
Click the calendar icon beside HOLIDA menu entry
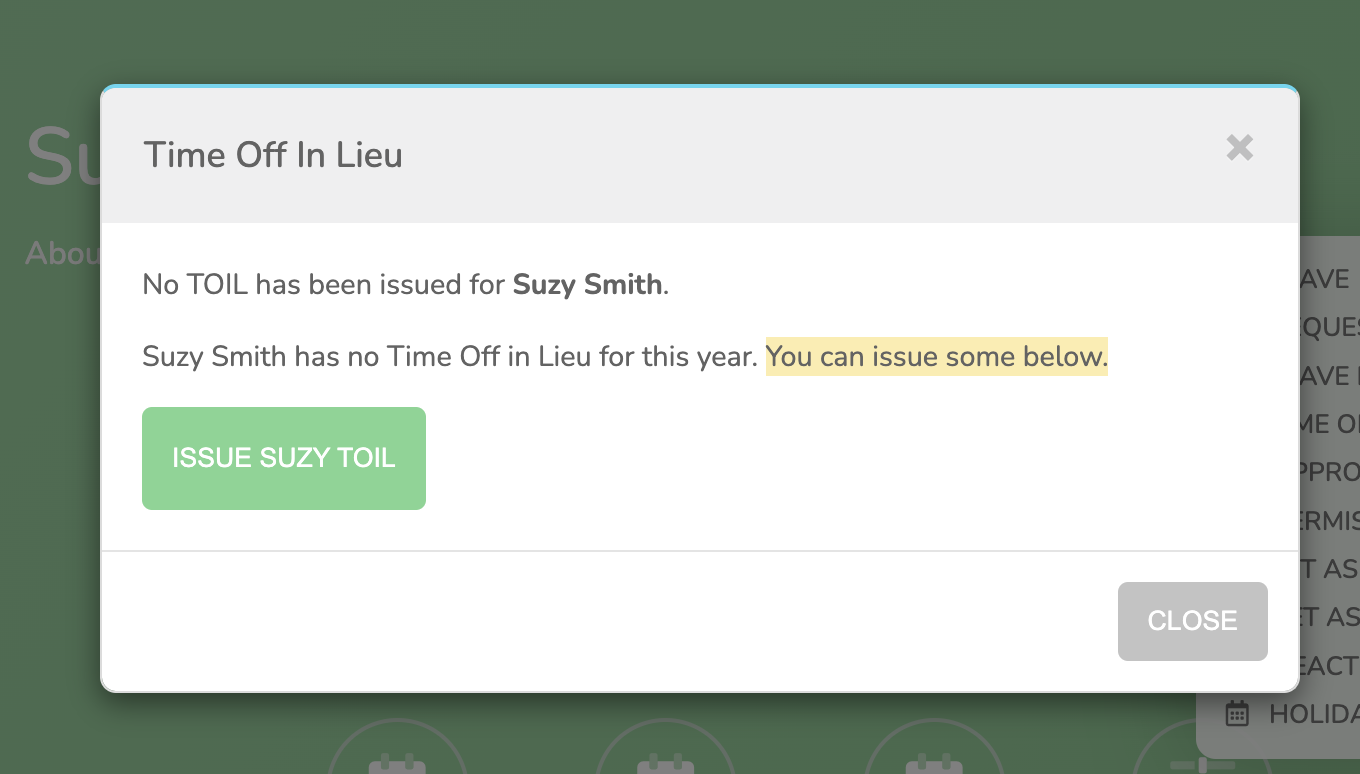coord(1237,714)
